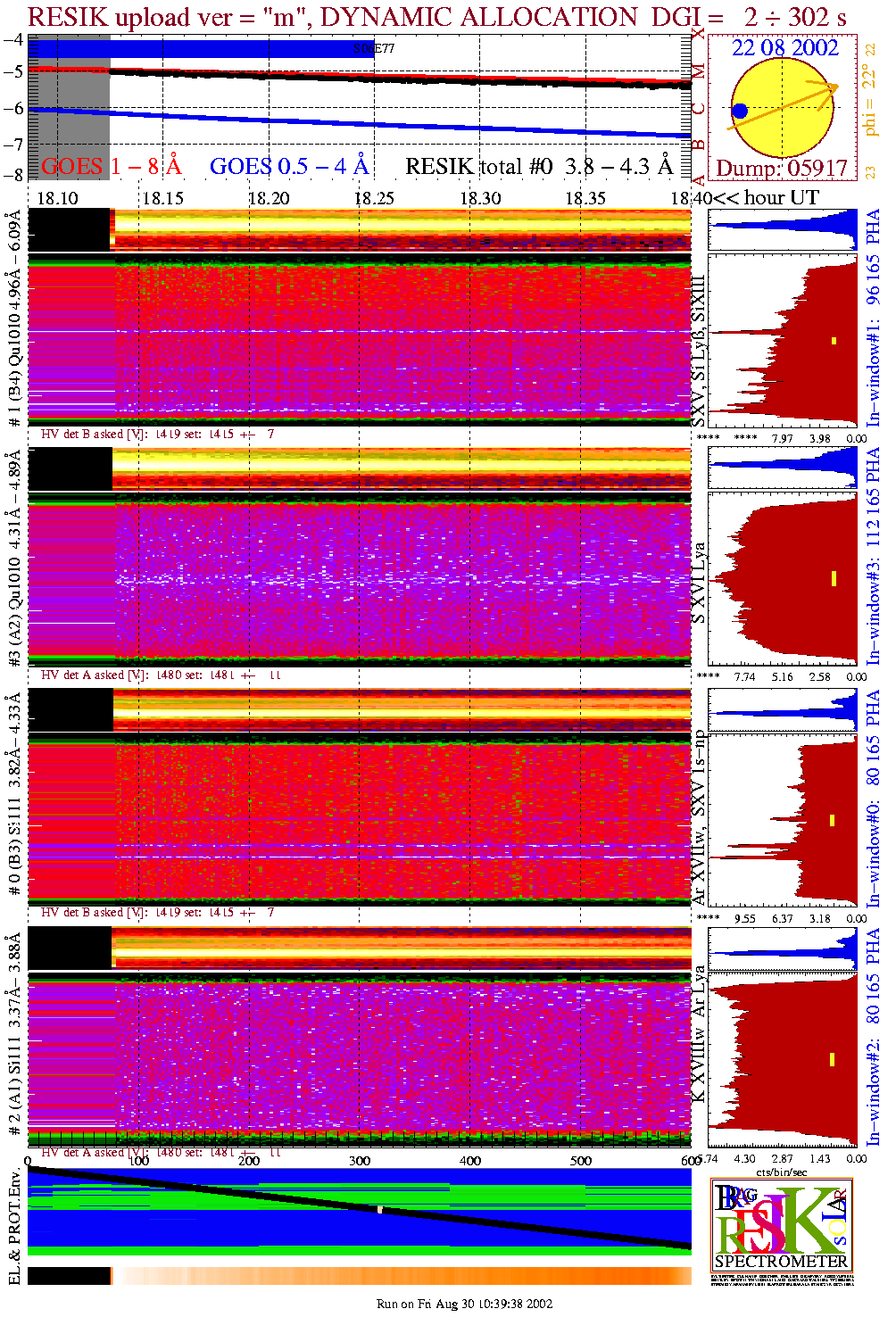
Task: Click the orange gradient bar at the bottom
Action: (x=402, y=1276)
